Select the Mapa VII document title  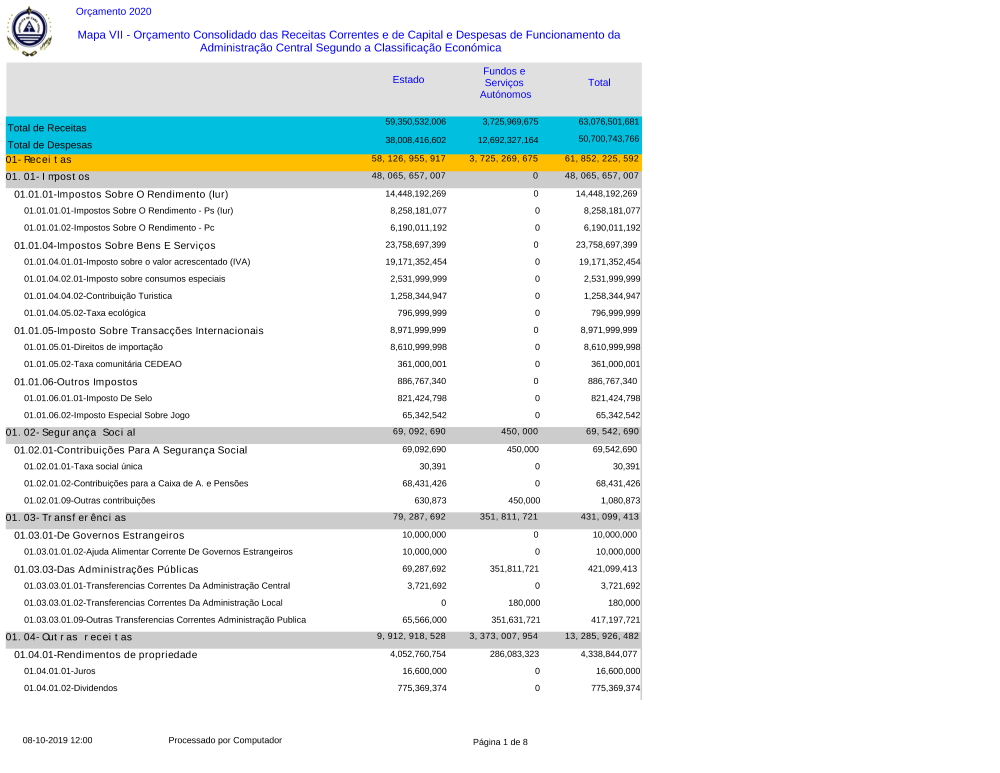[x=349, y=41]
